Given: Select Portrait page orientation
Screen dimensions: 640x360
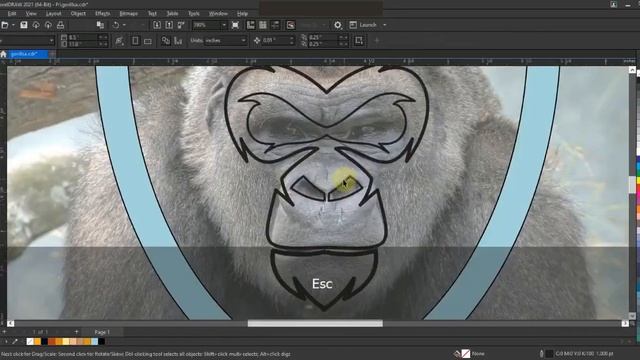Looking at the screenshot, I should click(136, 41).
